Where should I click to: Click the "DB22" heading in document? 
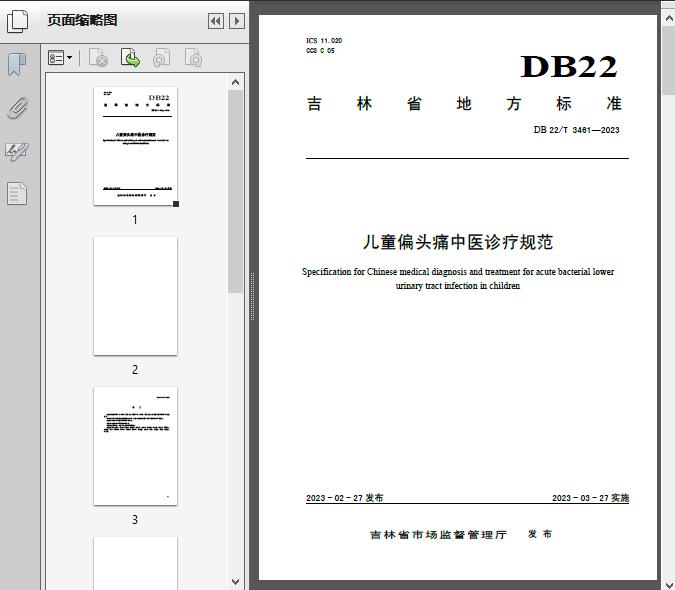tap(569, 67)
